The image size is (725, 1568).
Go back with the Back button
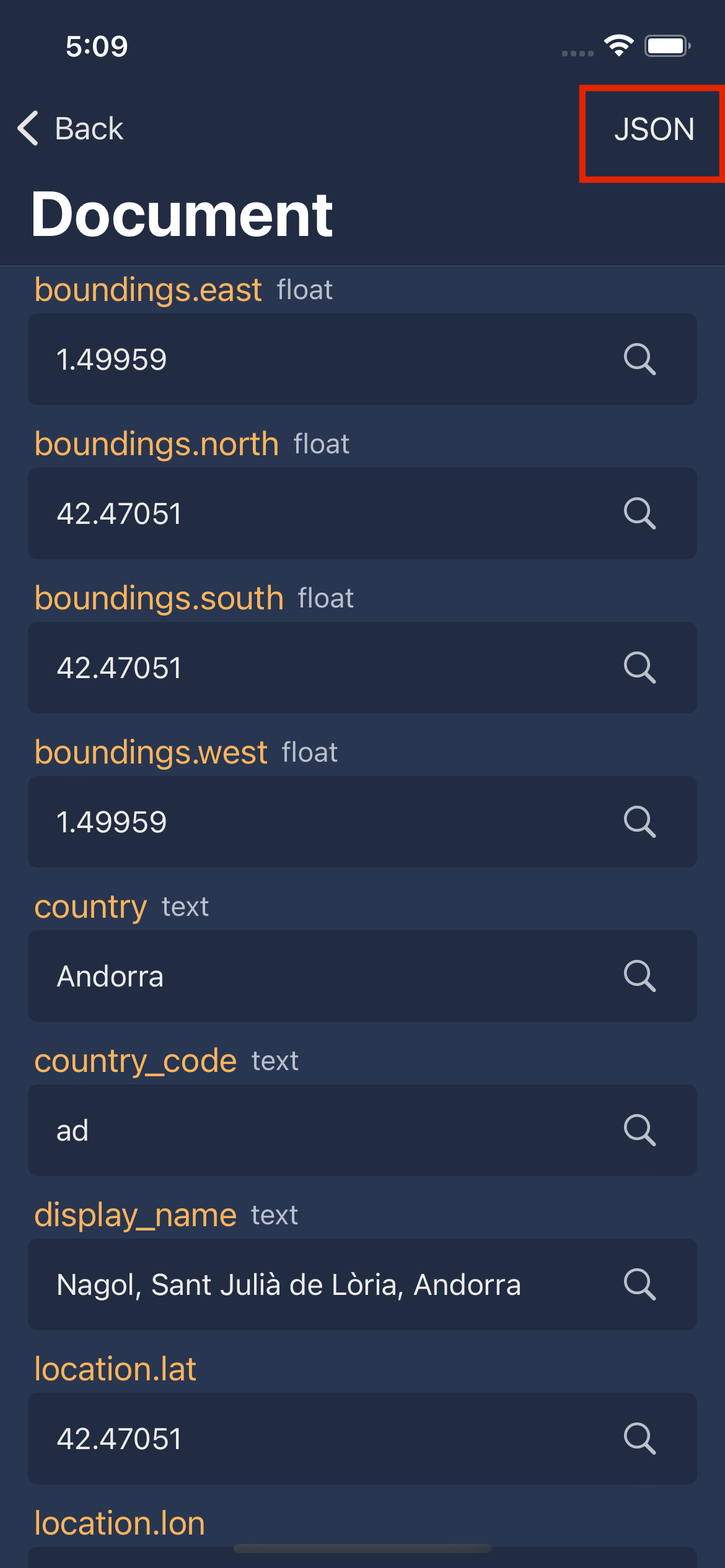89,129
